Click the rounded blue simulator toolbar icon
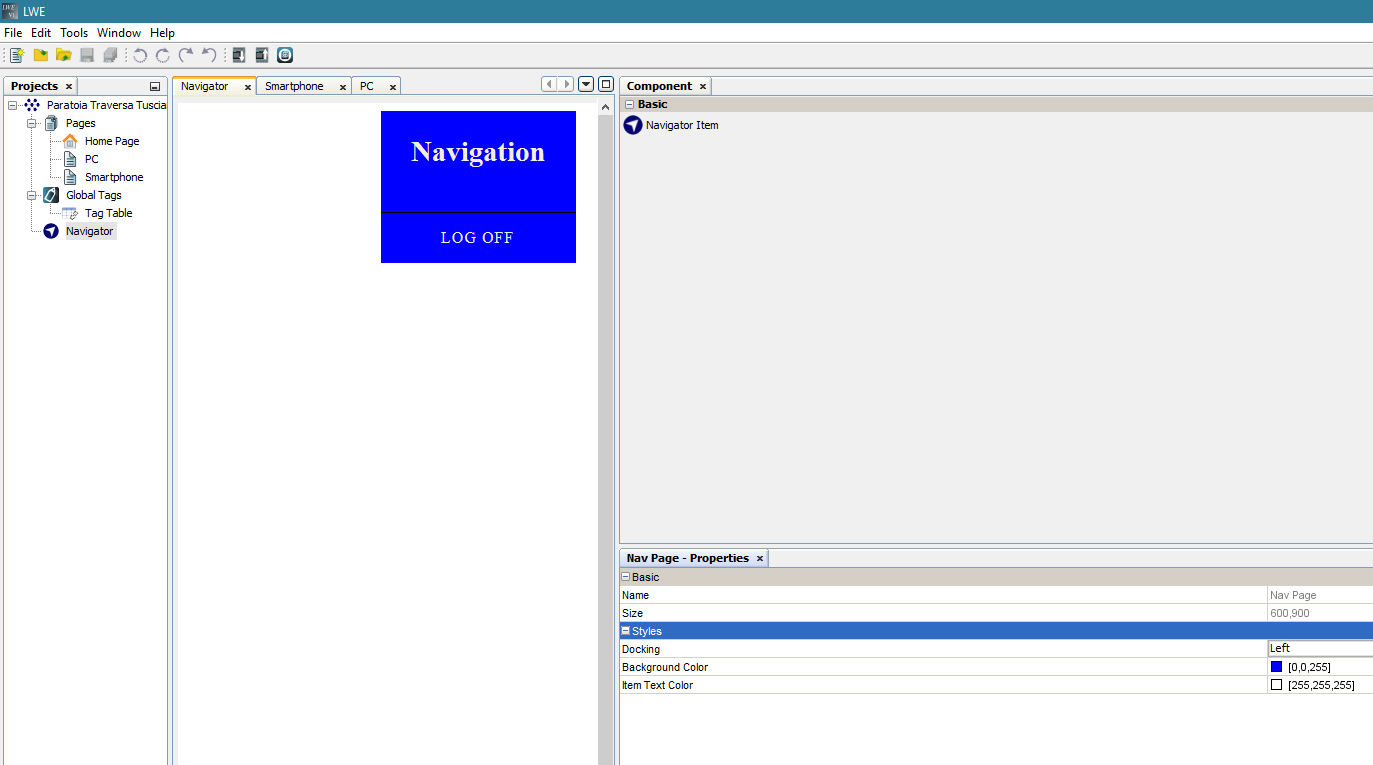Screen dimensions: 1373x765 (x=285, y=55)
